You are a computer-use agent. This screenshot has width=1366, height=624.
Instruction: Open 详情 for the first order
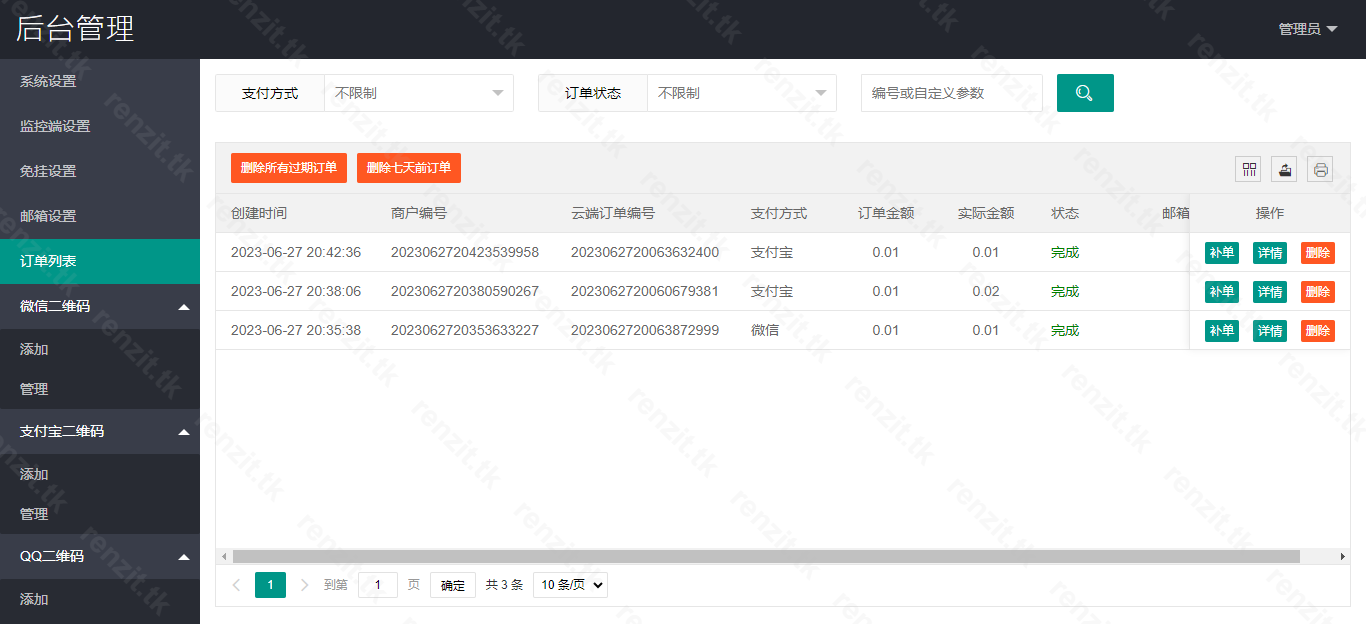point(1269,252)
